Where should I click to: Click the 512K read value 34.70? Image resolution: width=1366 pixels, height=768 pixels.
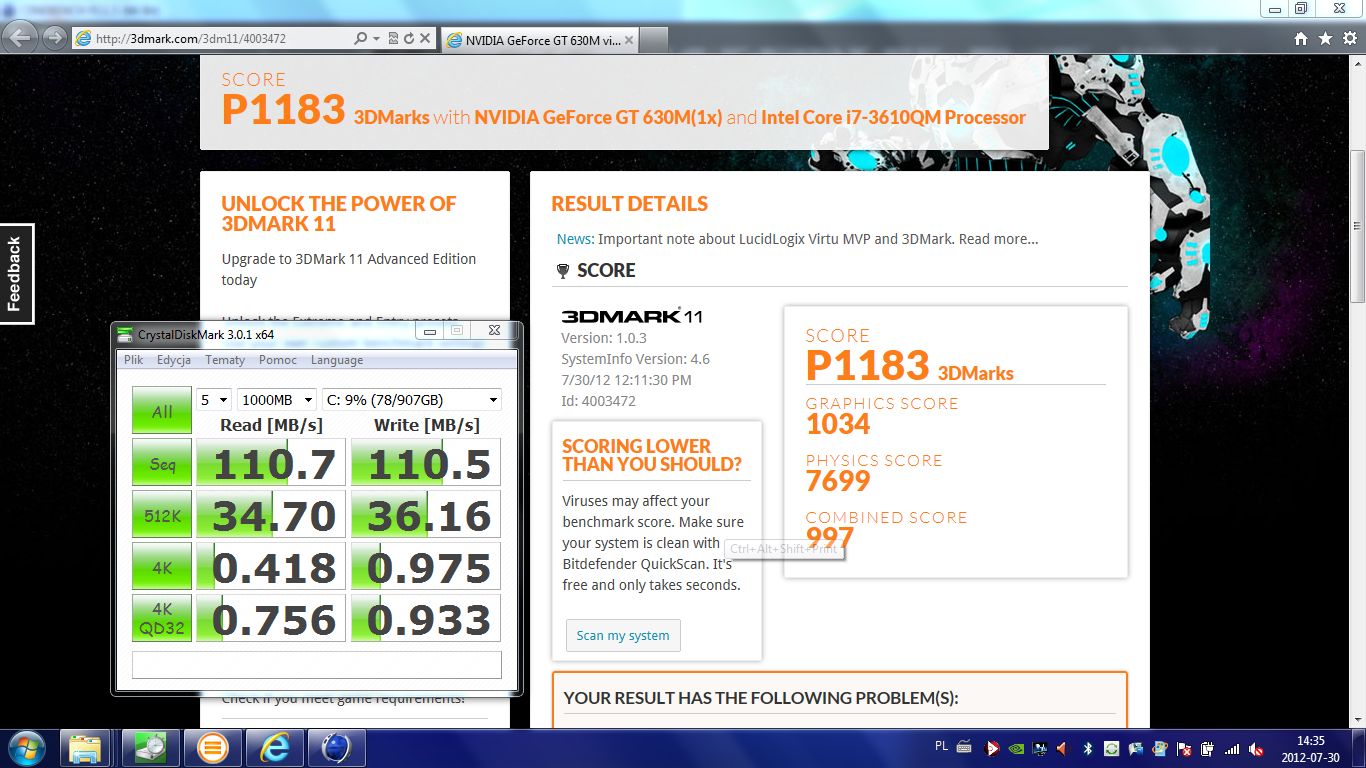click(271, 516)
